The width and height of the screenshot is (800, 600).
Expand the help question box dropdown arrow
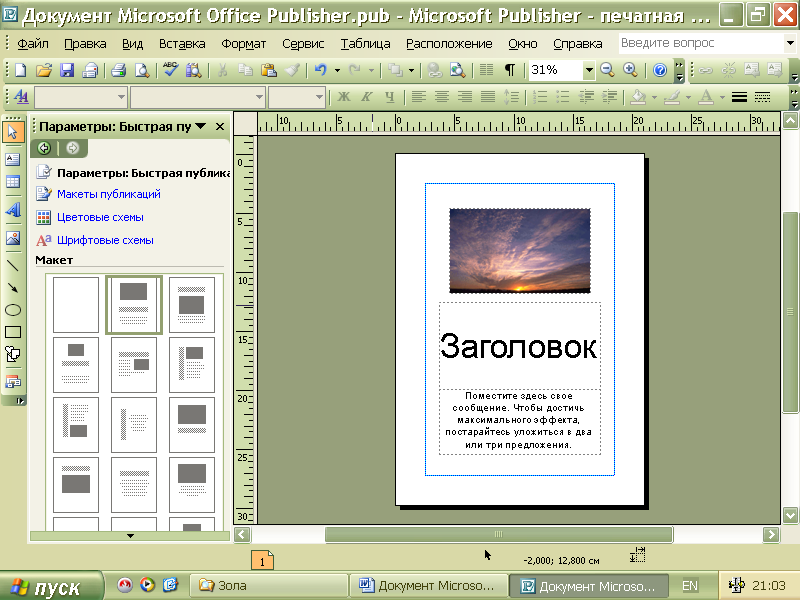pyautogui.click(x=790, y=43)
